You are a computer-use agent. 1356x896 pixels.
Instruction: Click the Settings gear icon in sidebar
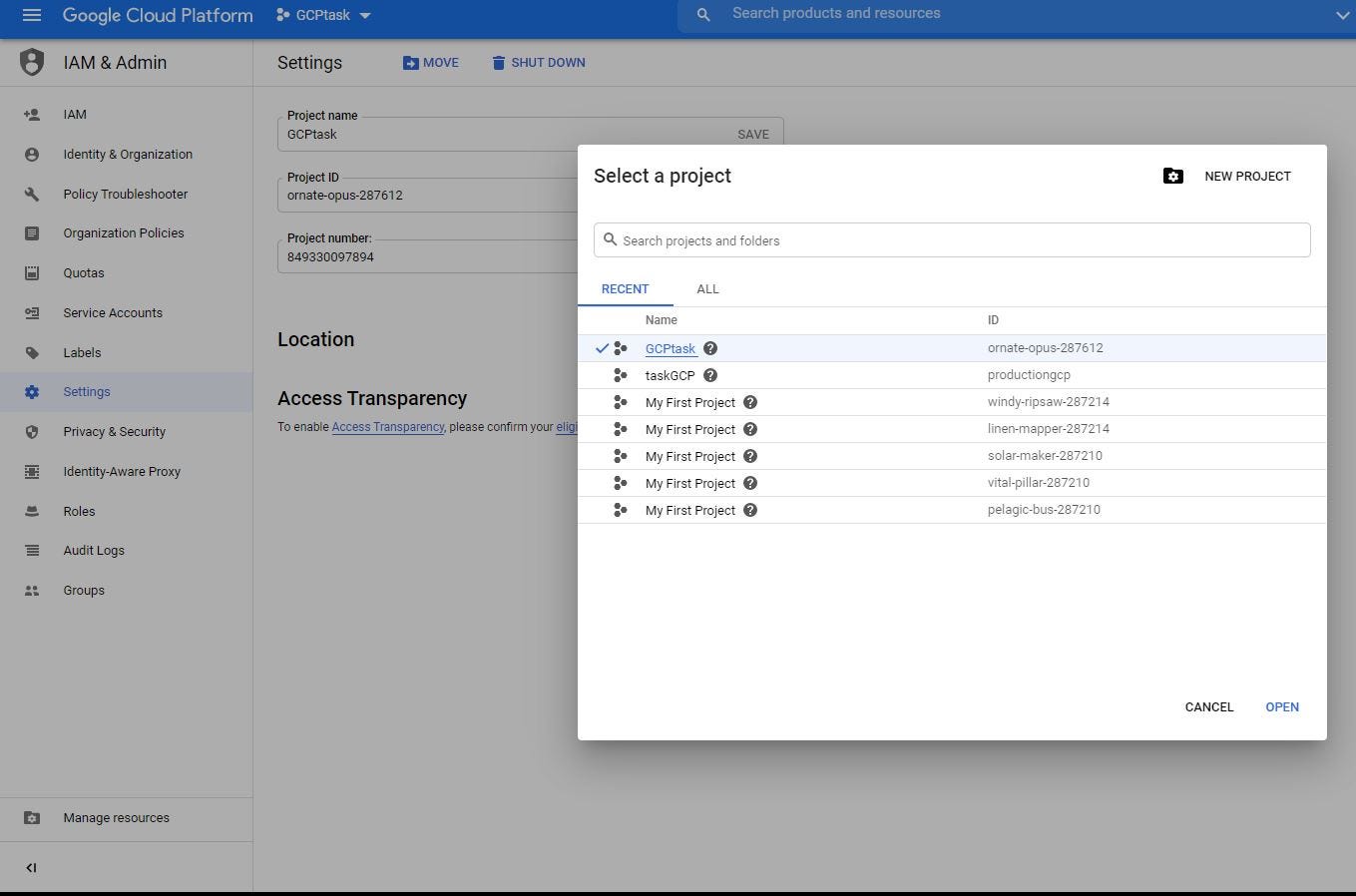coord(32,392)
